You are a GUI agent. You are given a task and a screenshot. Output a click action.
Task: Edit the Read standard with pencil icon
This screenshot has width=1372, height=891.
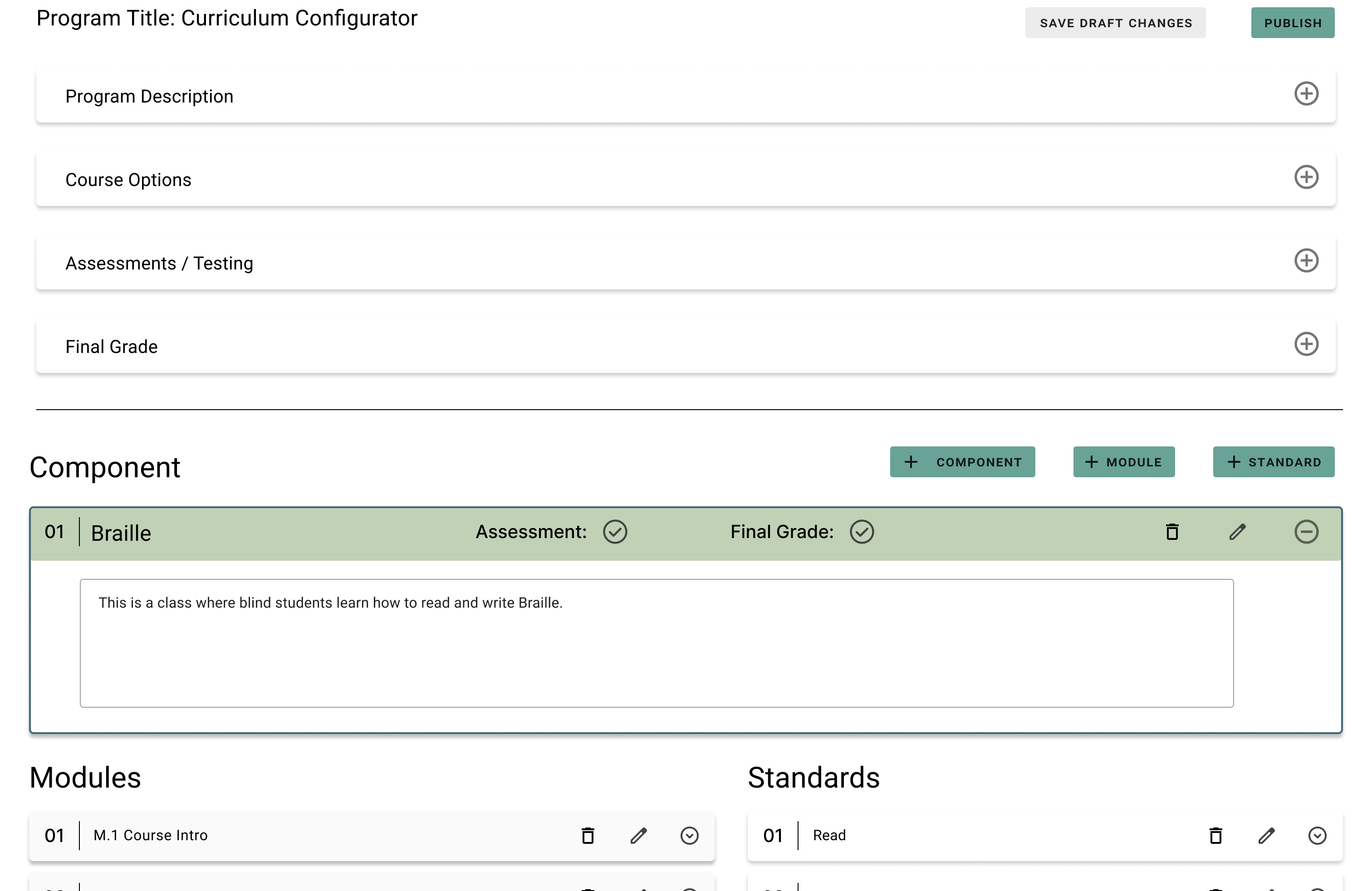pyautogui.click(x=1266, y=835)
